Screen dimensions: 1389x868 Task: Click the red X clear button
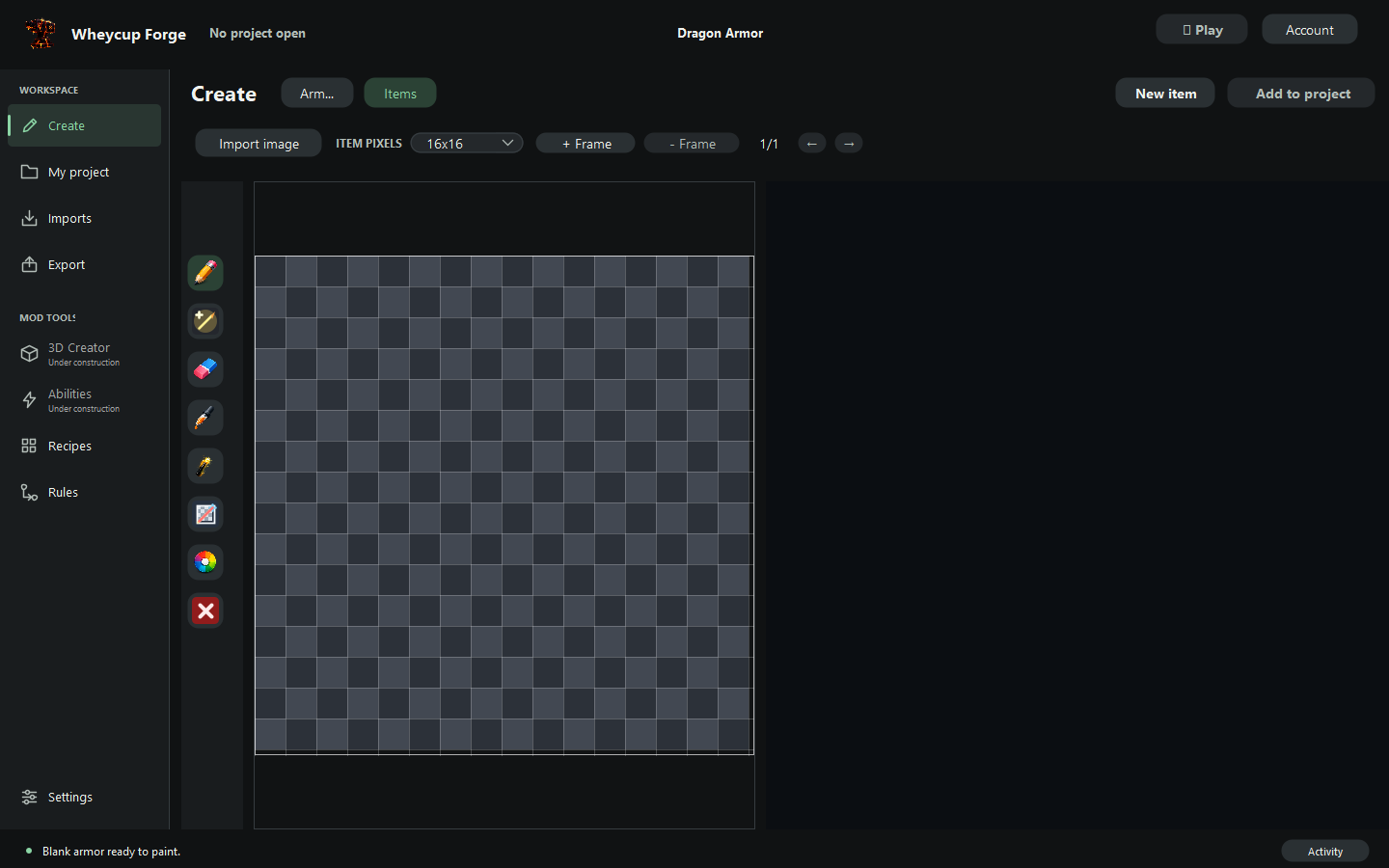coord(205,610)
